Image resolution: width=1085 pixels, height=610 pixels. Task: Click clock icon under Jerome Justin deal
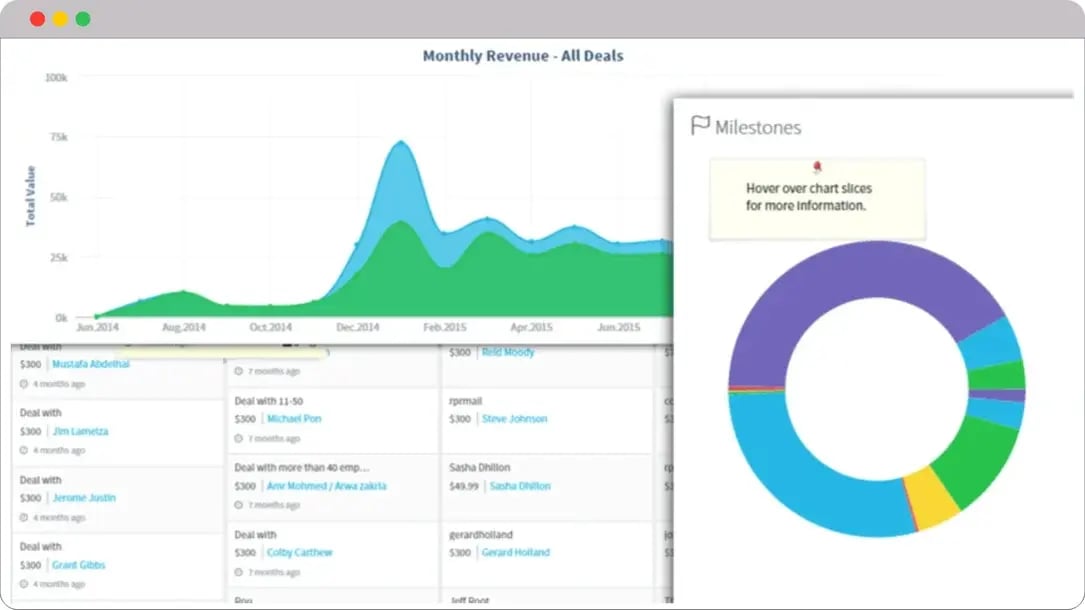(x=24, y=517)
